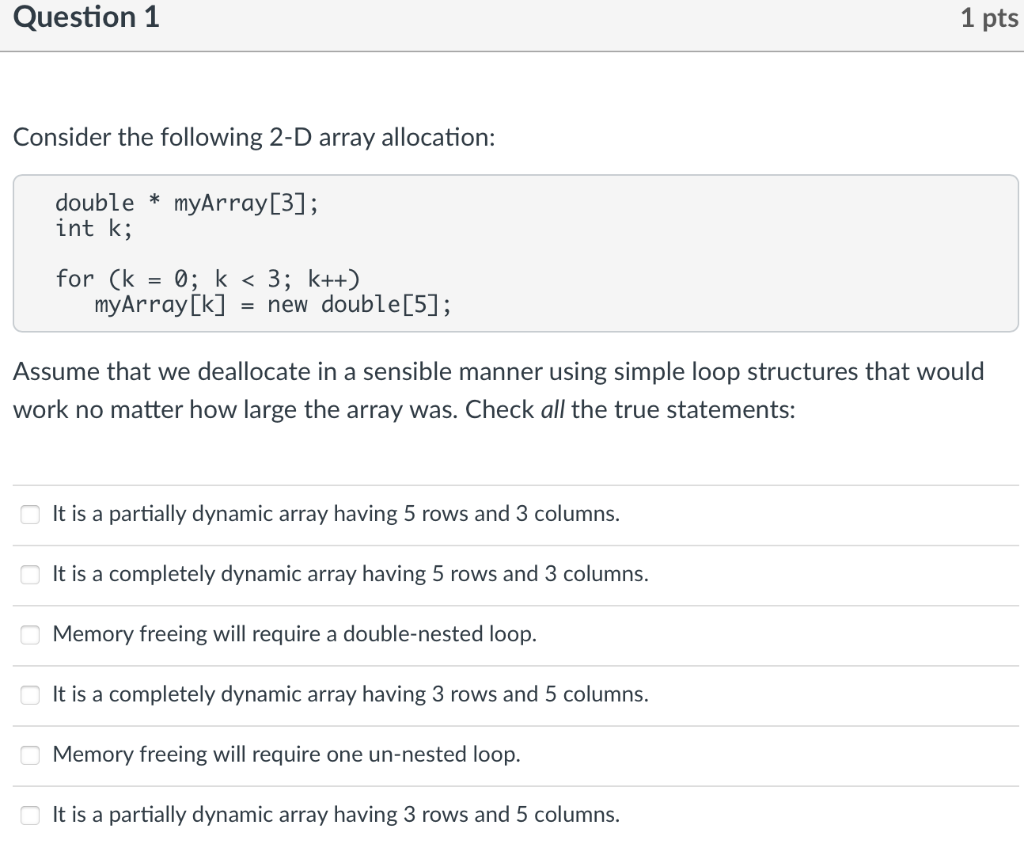Check the '5 rows and 3 columns' completely dynamic option
Viewport: 1024px width, 844px height.
click(x=30, y=574)
